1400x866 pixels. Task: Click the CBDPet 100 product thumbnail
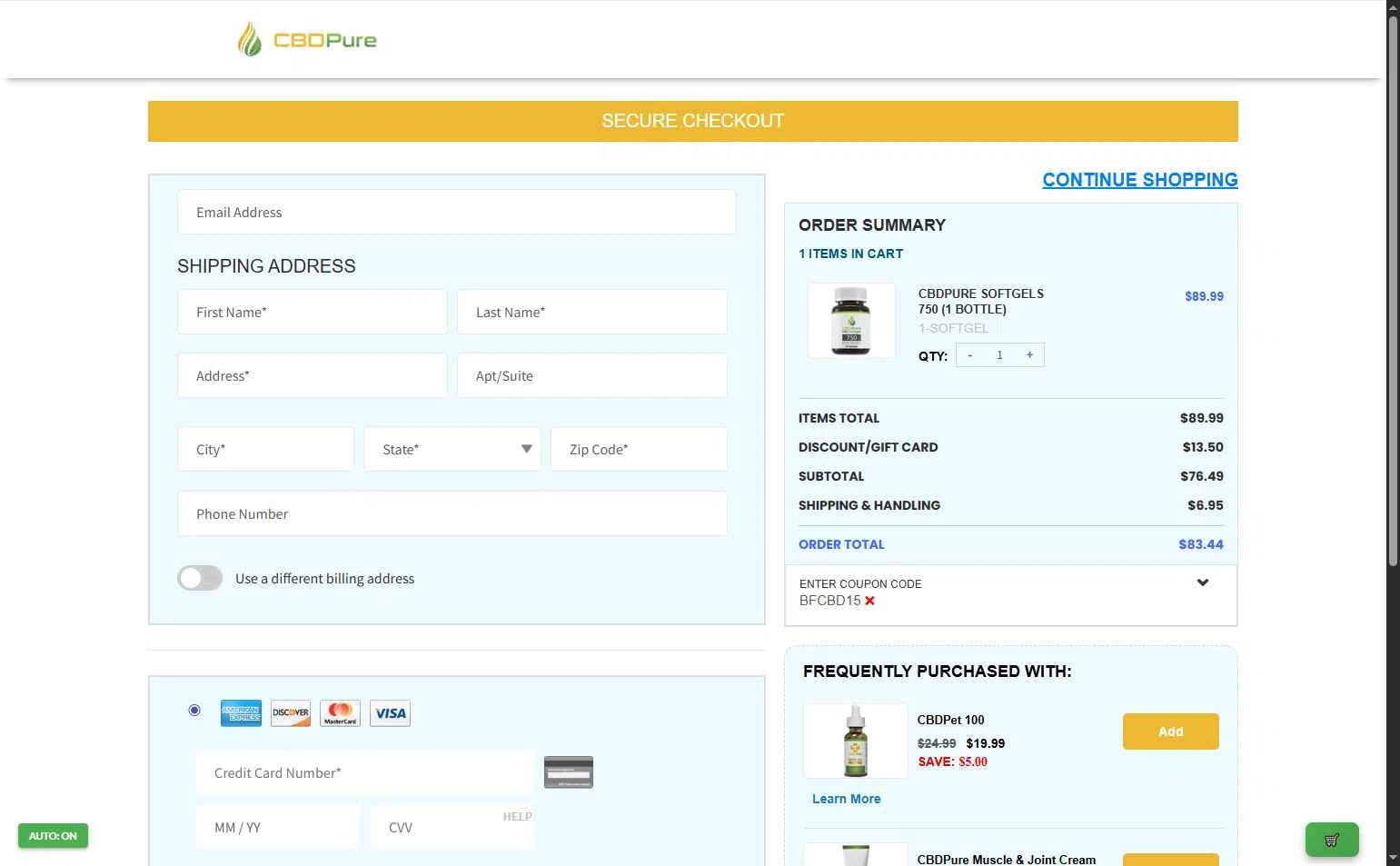pyautogui.click(x=856, y=741)
